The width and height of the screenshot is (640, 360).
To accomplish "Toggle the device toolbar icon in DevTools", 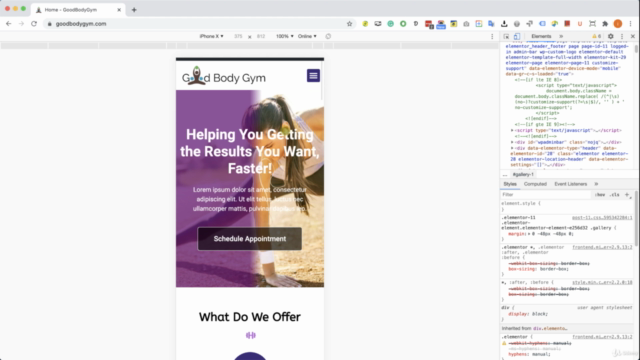I will tap(517, 36).
